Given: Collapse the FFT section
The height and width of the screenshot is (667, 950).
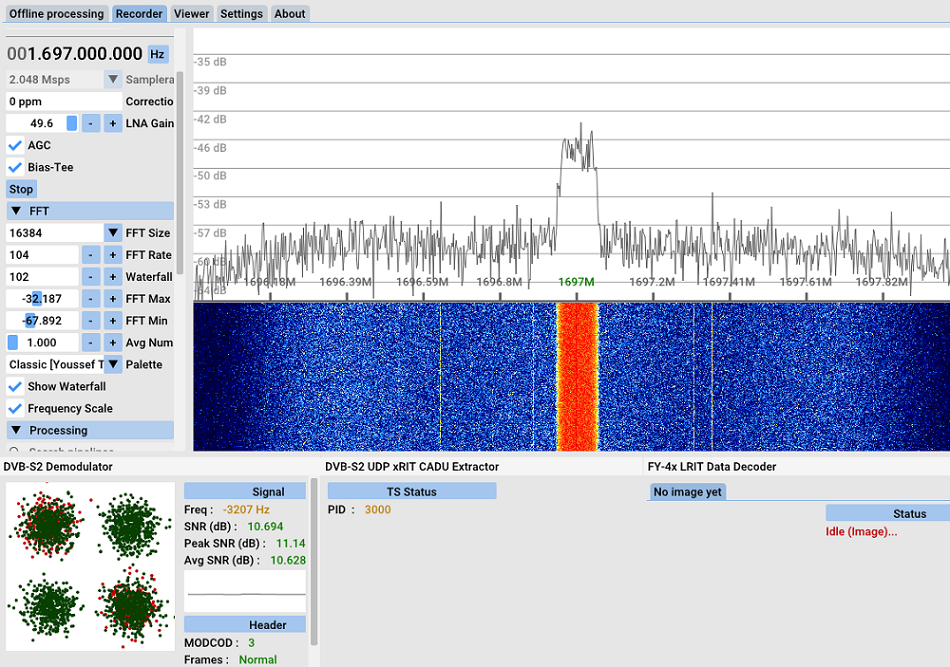Looking at the screenshot, I should pyautogui.click(x=17, y=211).
